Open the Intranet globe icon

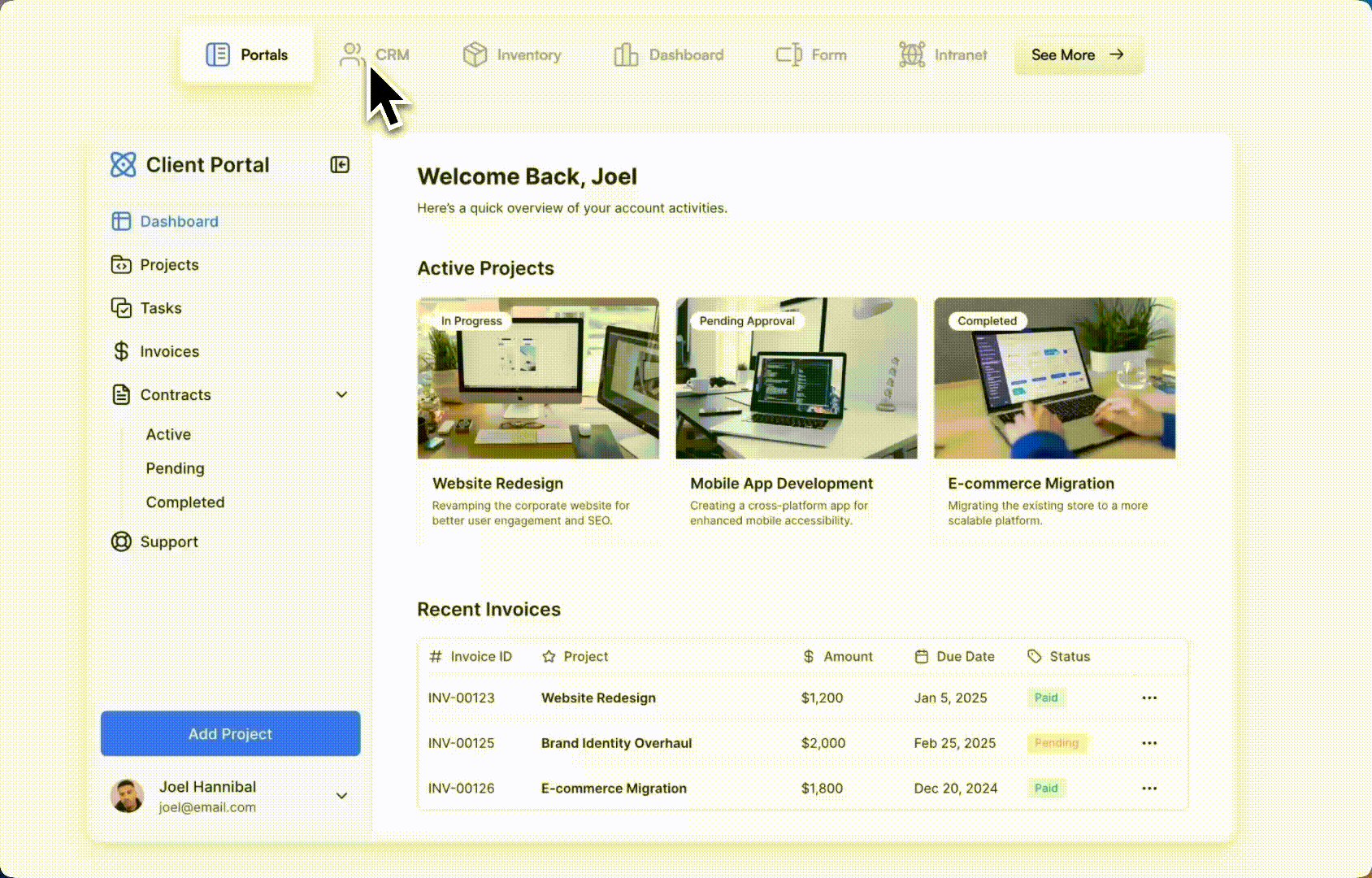pyautogui.click(x=911, y=54)
